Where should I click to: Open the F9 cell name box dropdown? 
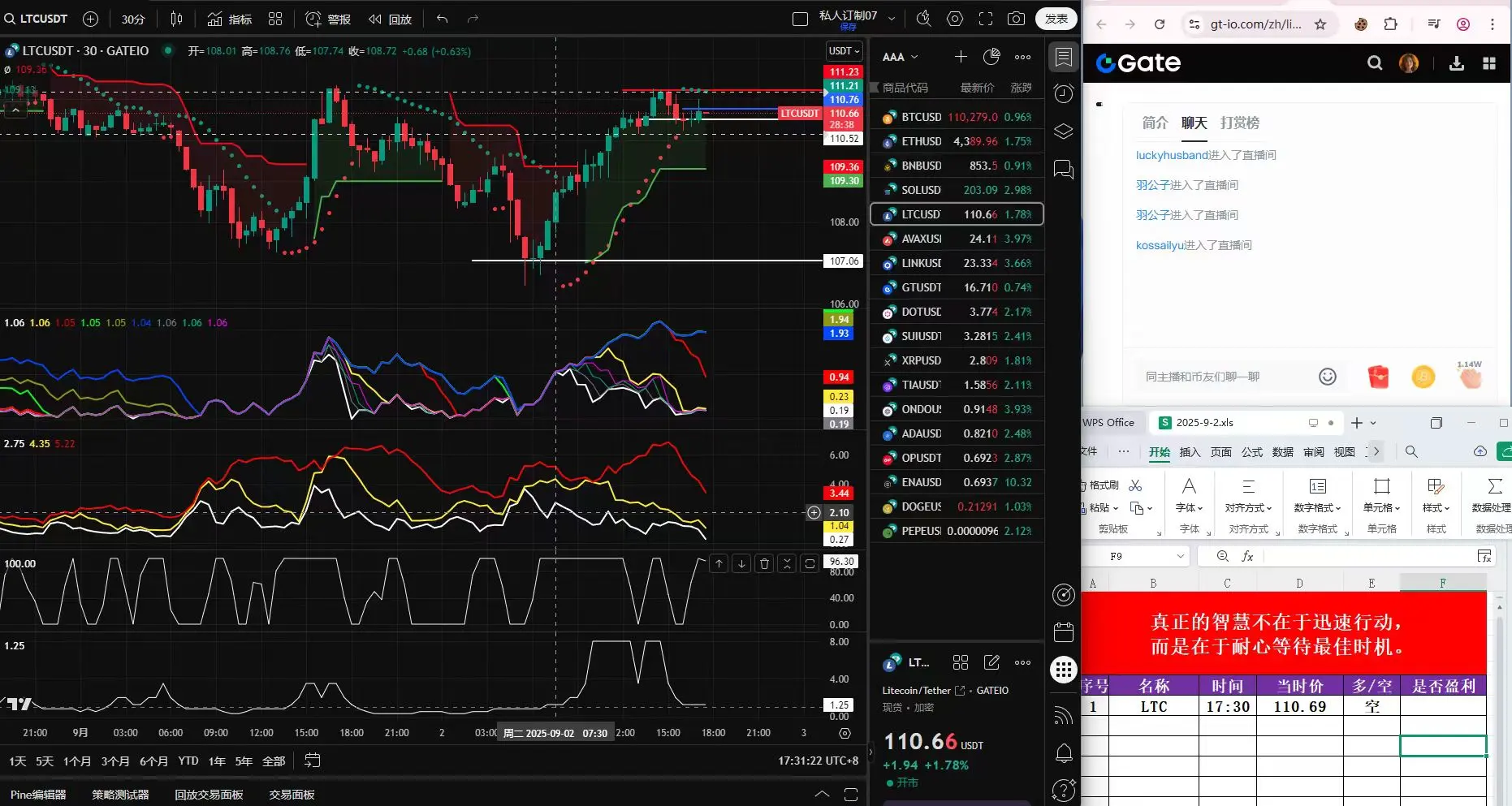[x=1180, y=556]
